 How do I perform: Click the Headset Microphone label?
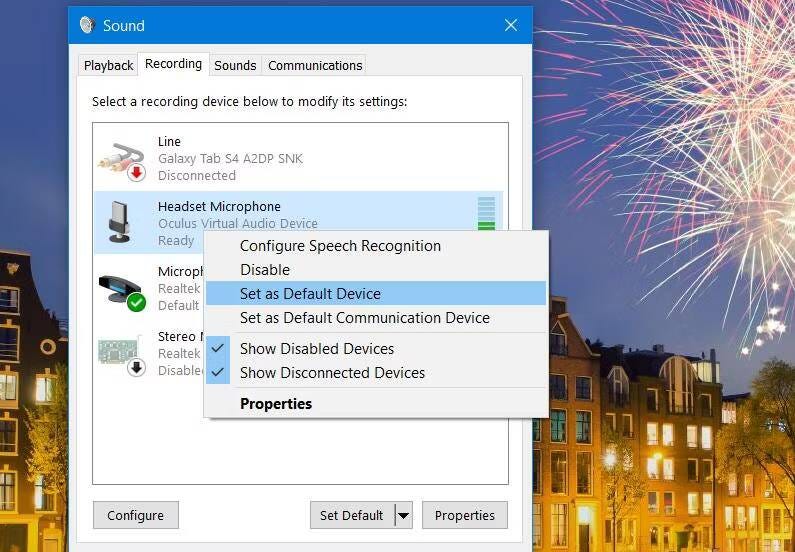(x=219, y=206)
